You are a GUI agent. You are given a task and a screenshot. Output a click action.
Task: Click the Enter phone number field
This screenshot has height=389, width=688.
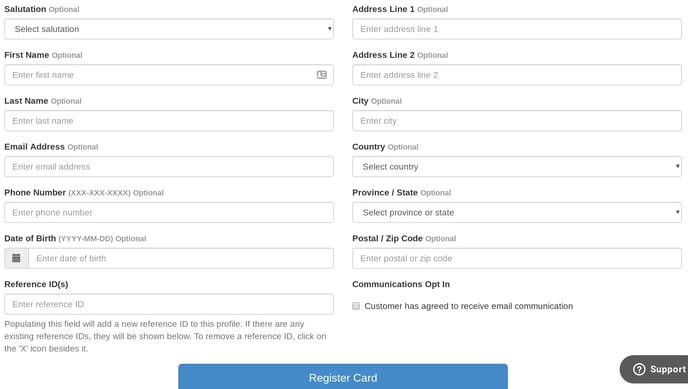click(169, 213)
